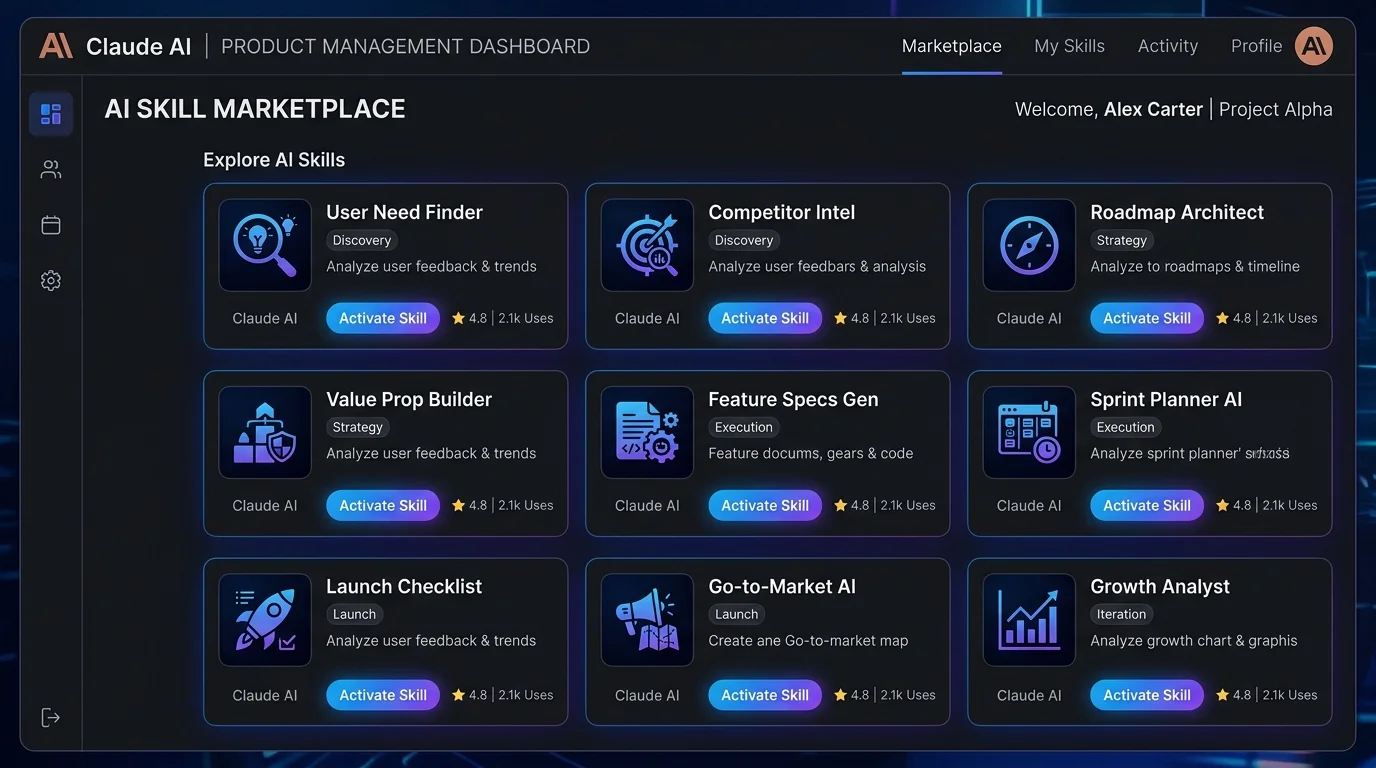This screenshot has width=1376, height=768.
Task: Click the star rating on User Need Finder
Action: [x=469, y=318]
